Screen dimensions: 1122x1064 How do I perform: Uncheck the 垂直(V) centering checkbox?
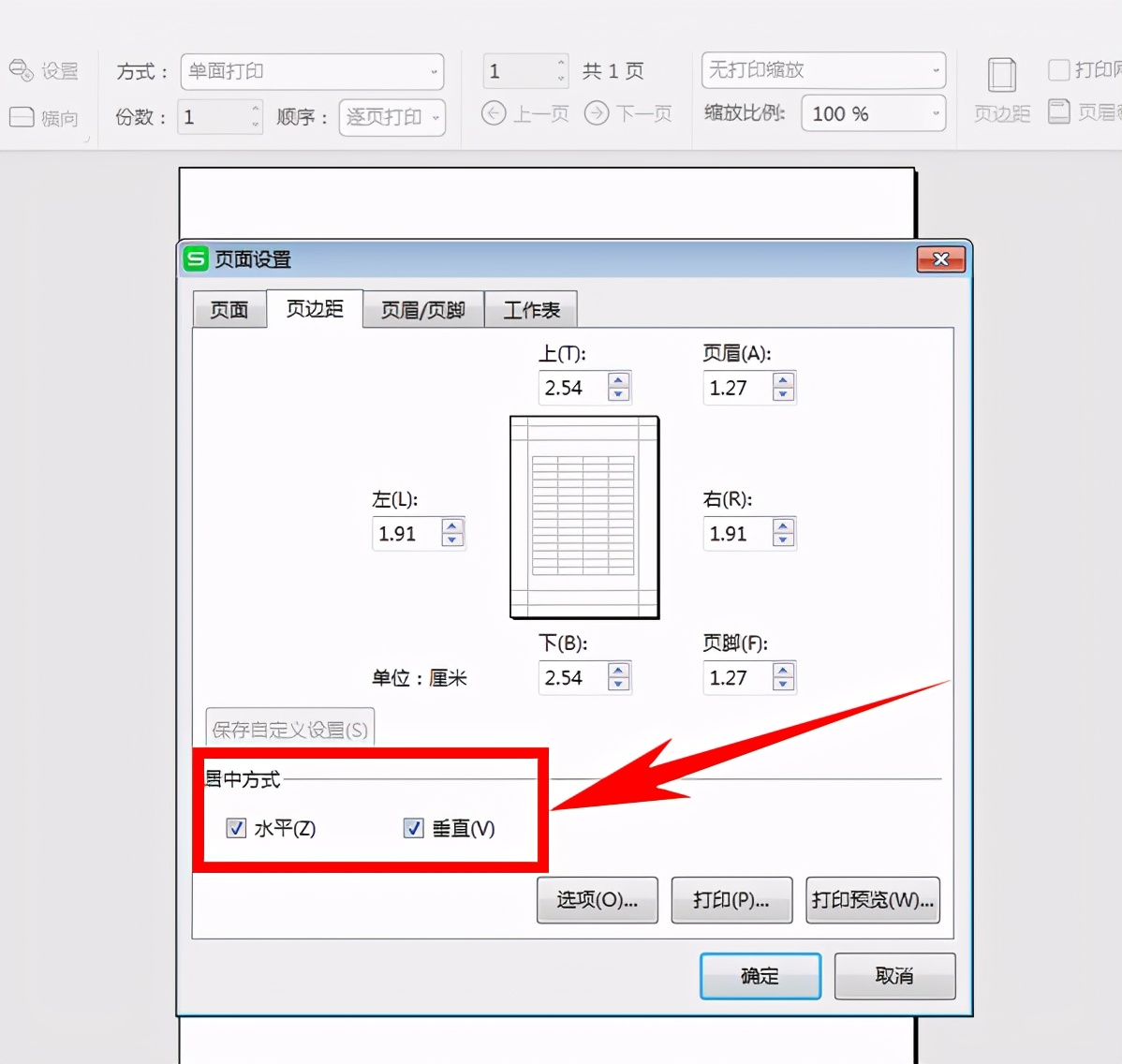[413, 828]
